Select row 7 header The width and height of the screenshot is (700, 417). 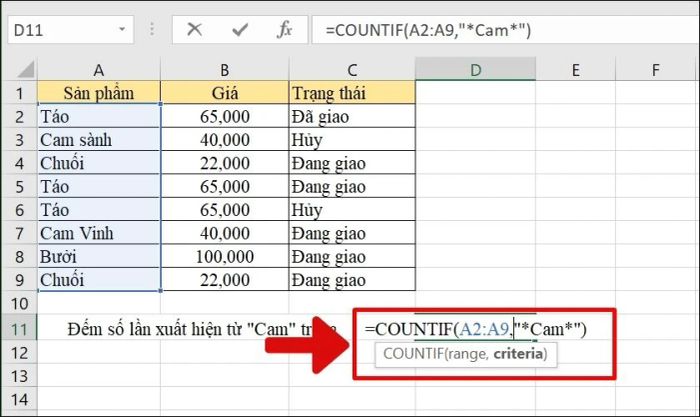(19, 233)
